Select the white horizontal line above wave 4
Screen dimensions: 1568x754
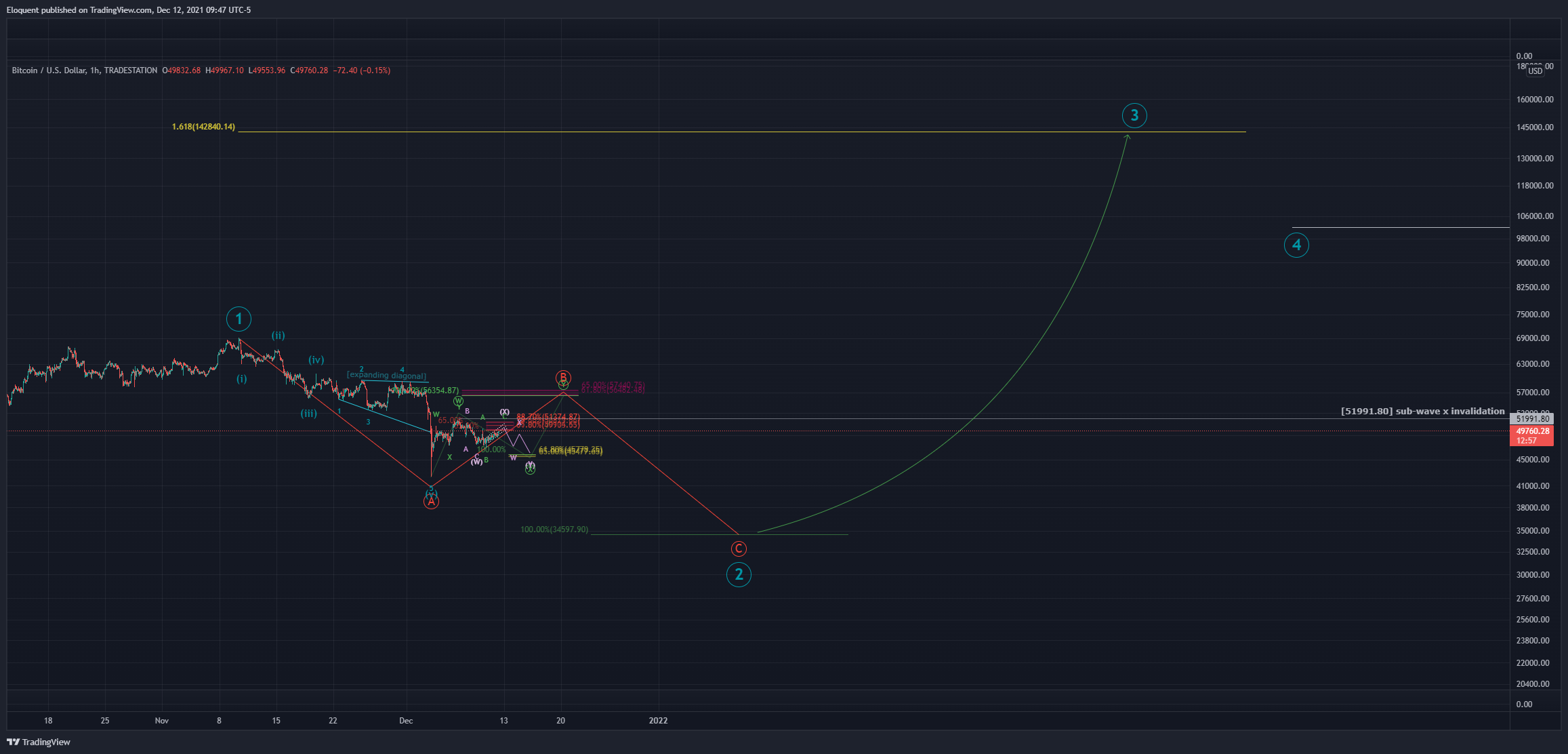tap(1401, 227)
